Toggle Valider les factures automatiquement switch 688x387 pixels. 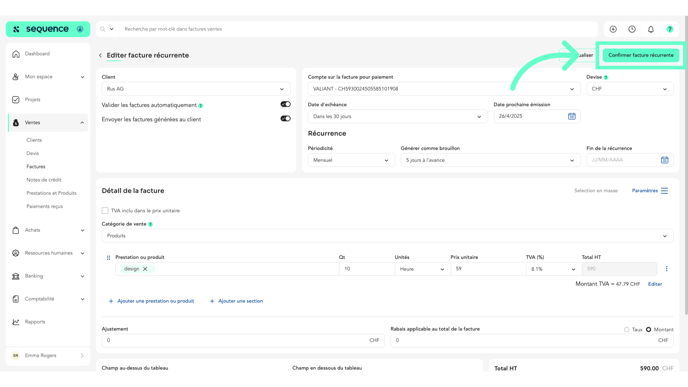click(285, 104)
